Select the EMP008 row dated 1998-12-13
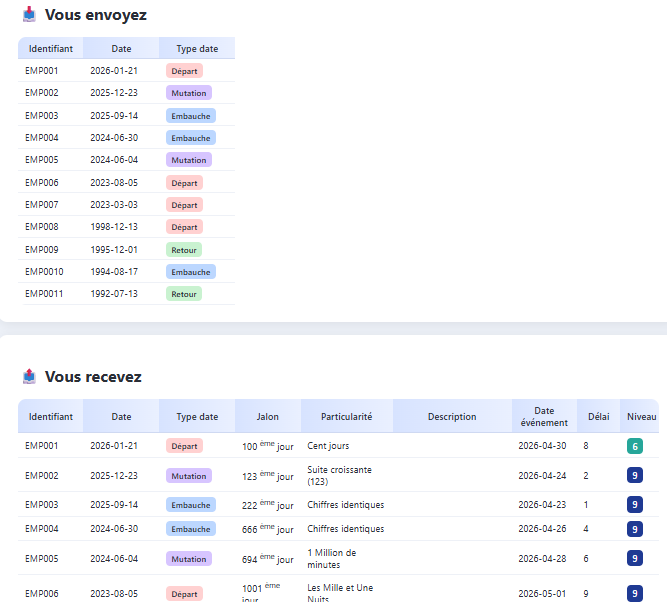The image size is (667, 614). point(126,227)
